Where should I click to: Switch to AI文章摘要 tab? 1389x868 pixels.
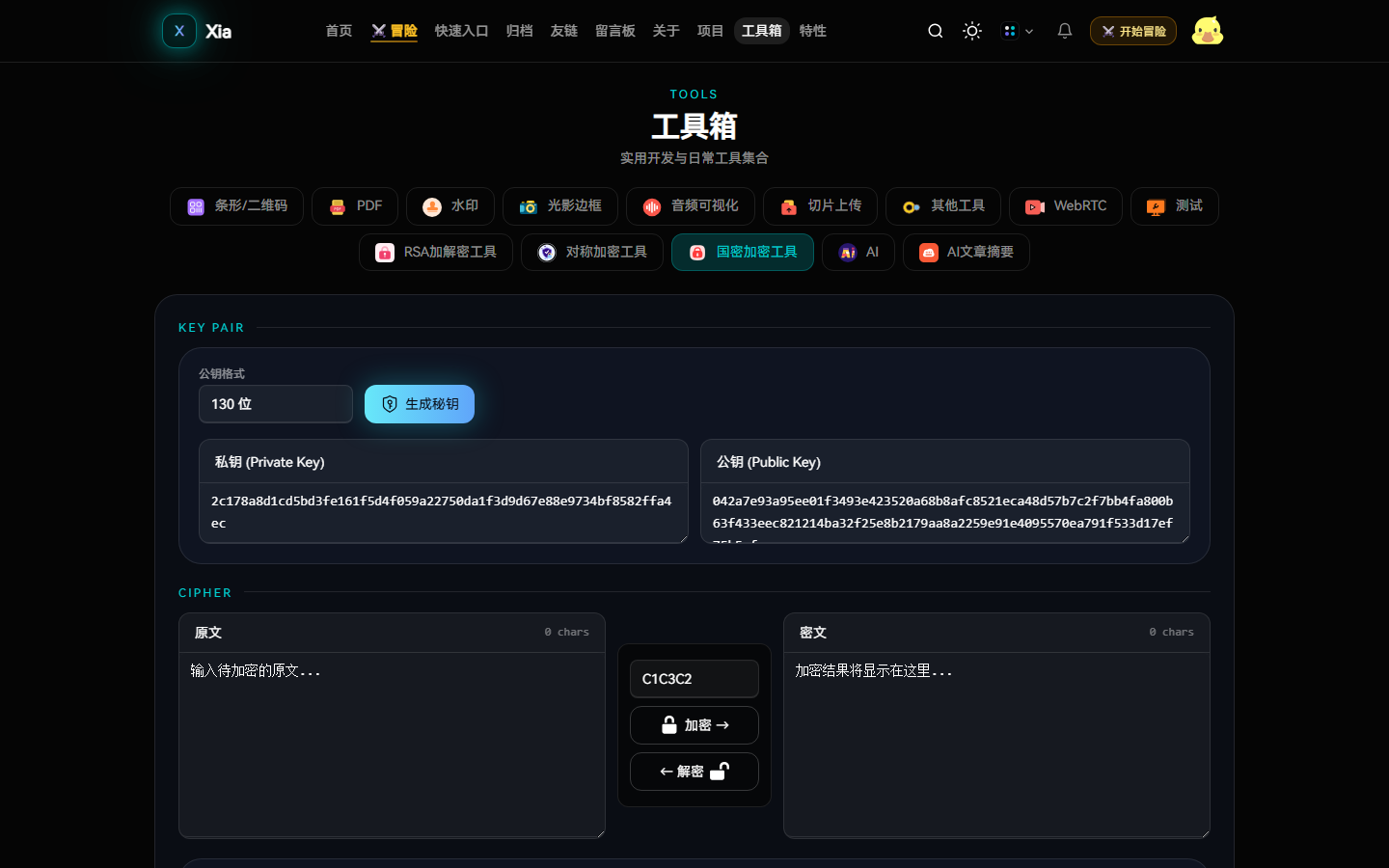coord(967,253)
